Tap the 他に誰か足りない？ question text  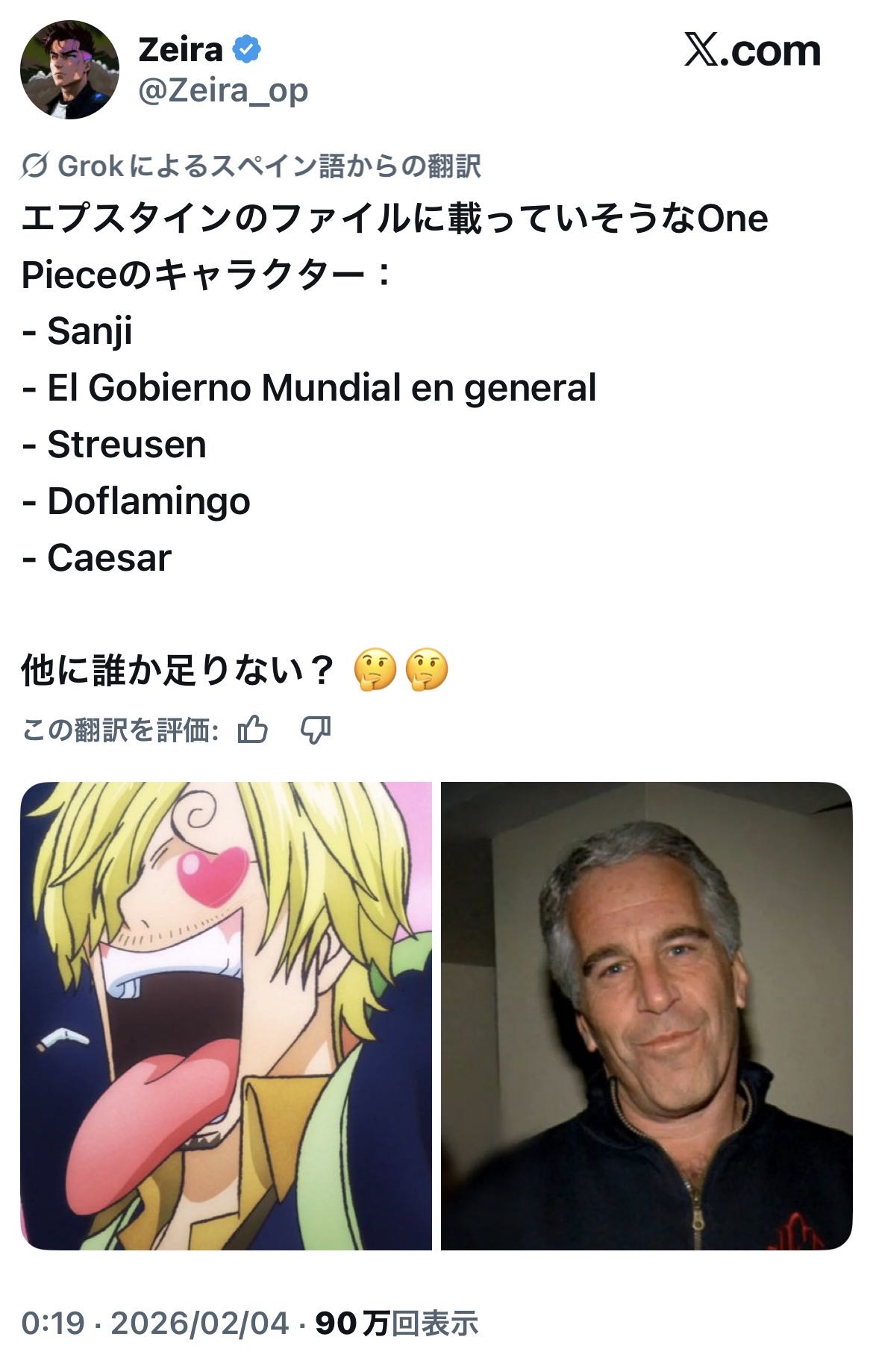point(178,669)
